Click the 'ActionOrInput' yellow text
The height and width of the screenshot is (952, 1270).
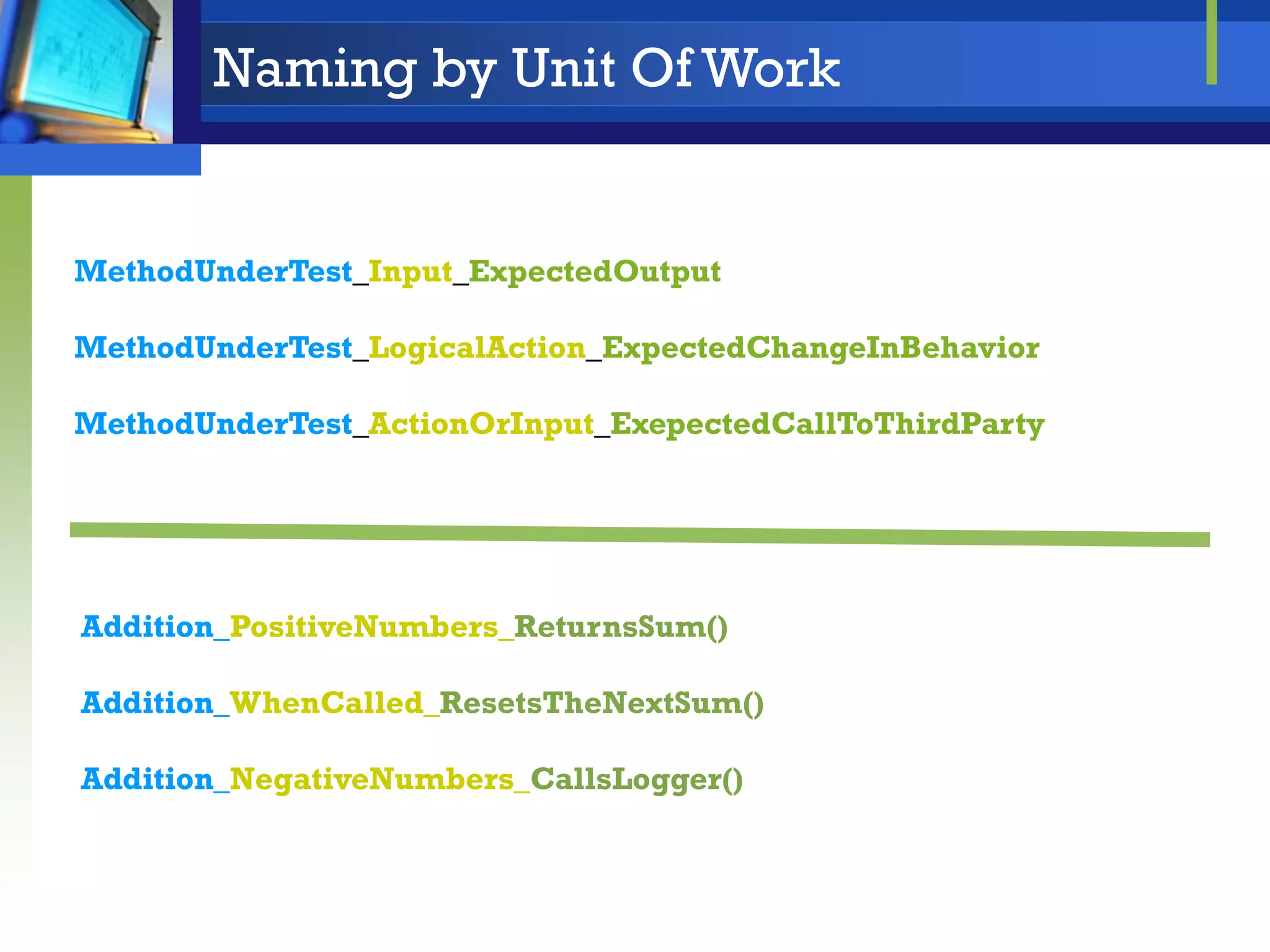(x=481, y=424)
